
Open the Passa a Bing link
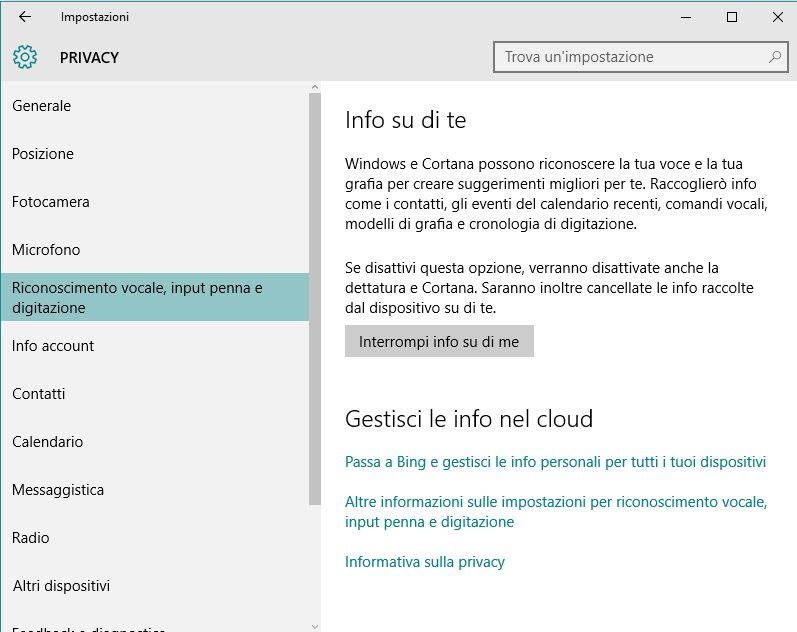pyautogui.click(x=555, y=462)
